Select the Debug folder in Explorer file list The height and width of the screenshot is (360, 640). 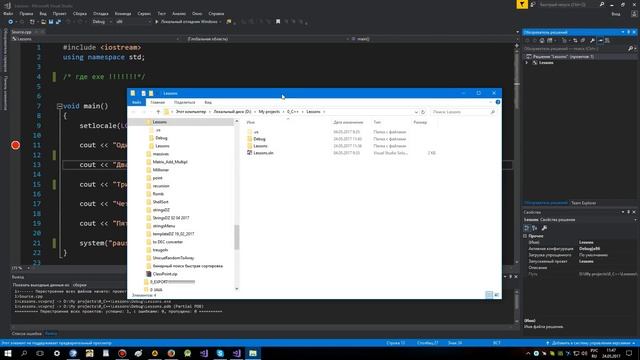[256, 139]
